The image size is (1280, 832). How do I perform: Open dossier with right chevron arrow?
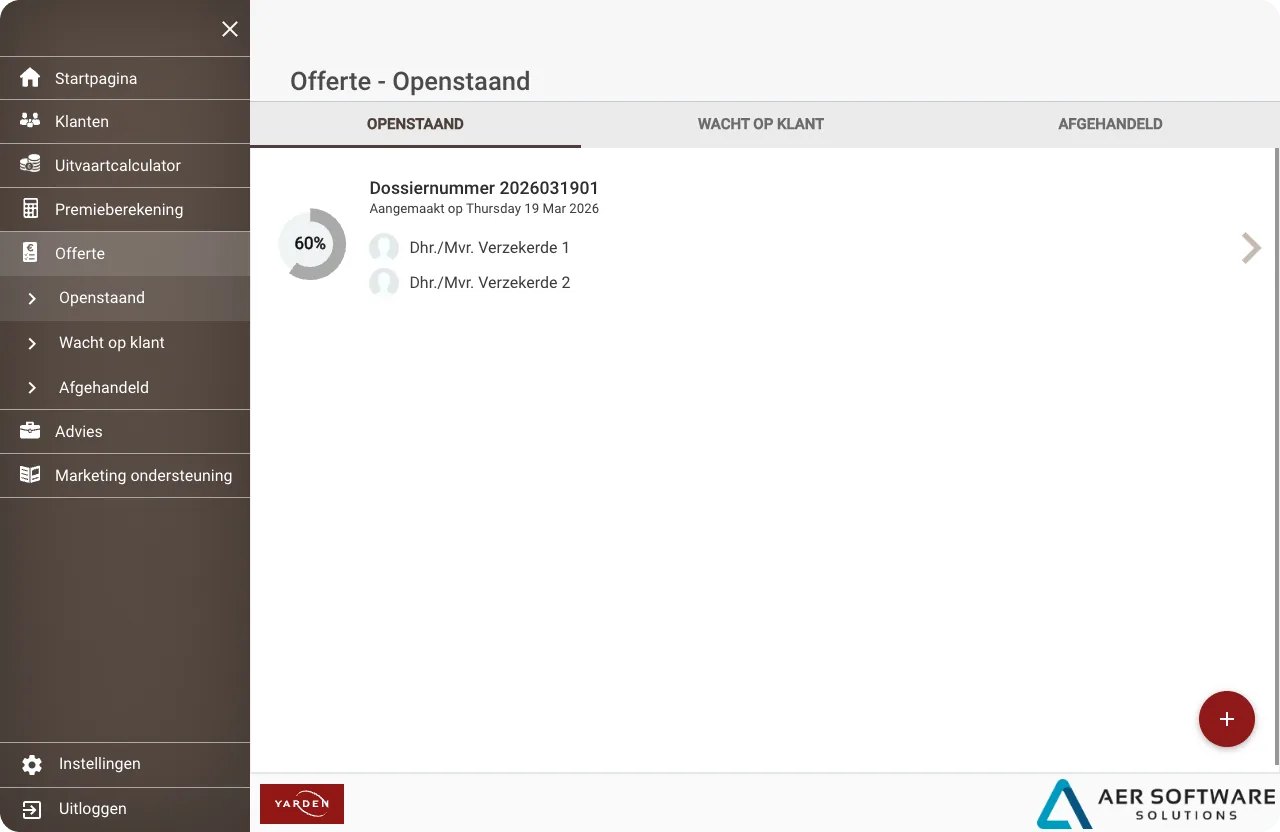point(1250,248)
